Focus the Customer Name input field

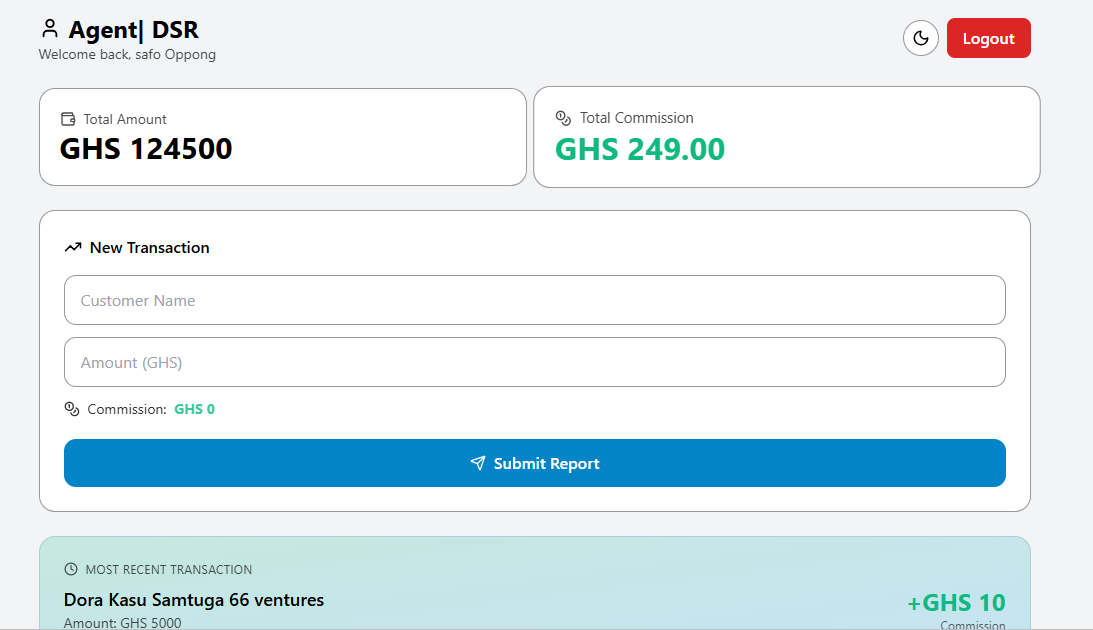[534, 300]
